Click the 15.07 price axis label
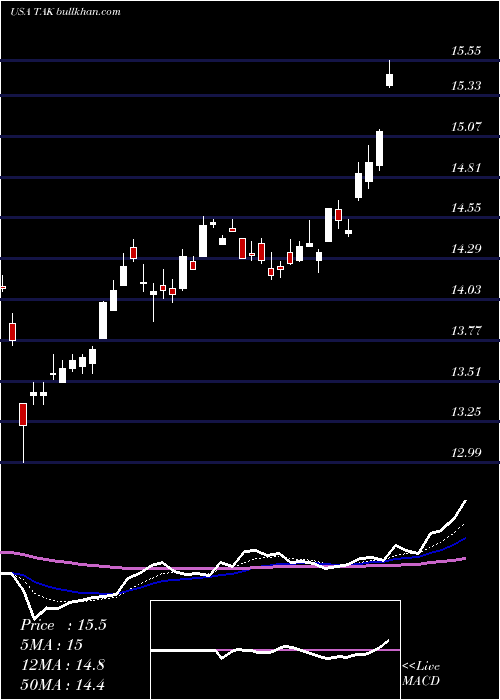The height and width of the screenshot is (700, 500). [466, 127]
